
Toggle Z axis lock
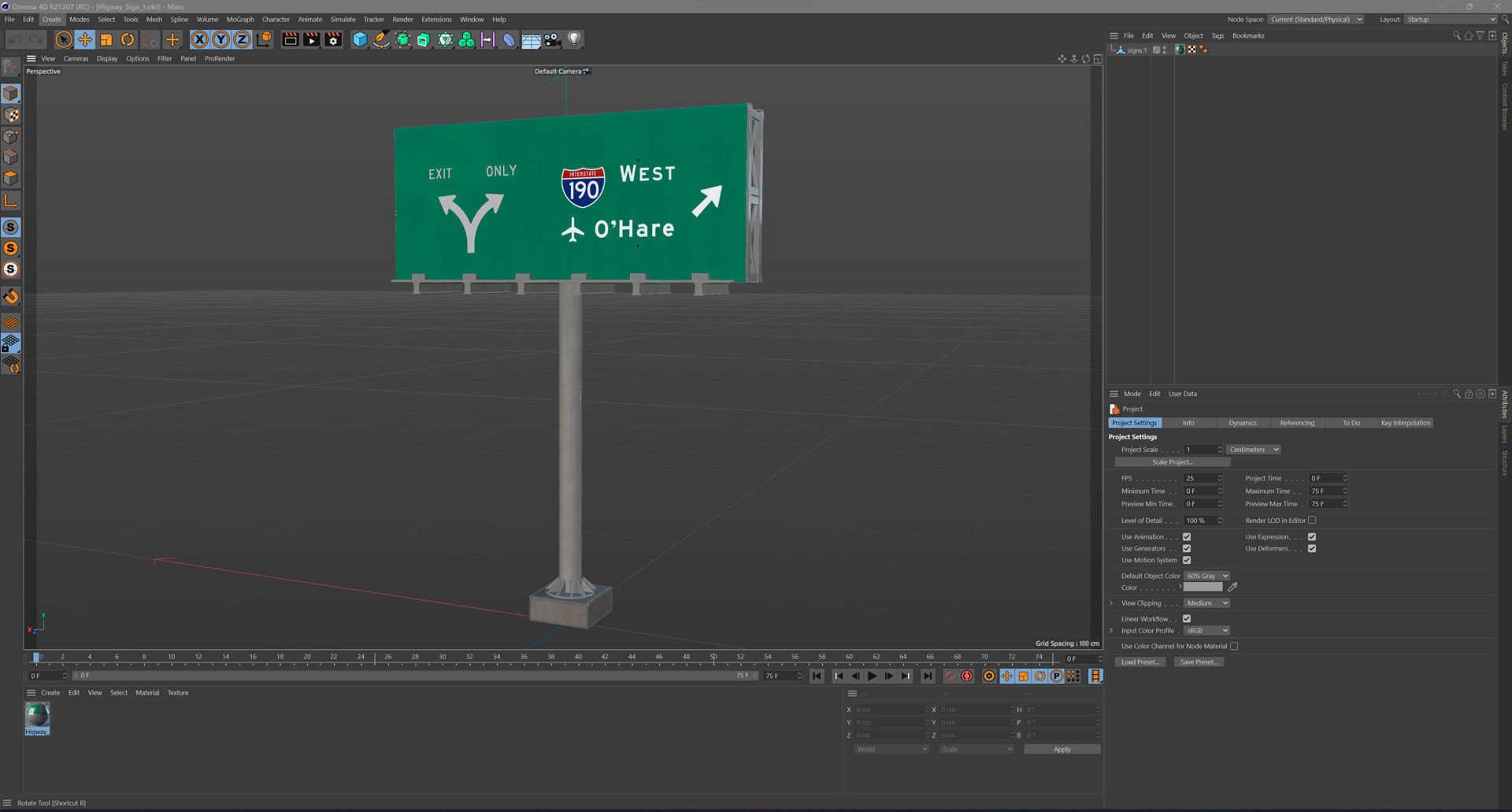243,39
